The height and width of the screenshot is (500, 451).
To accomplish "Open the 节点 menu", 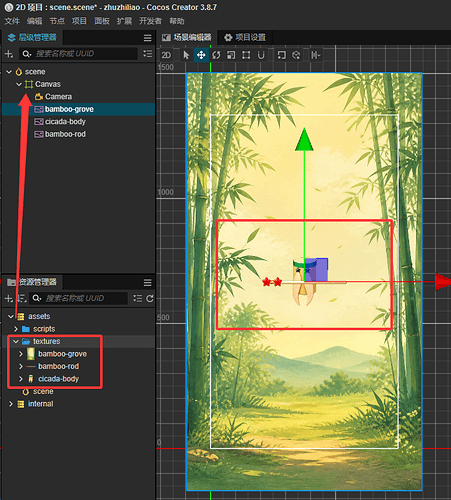I will coord(57,21).
